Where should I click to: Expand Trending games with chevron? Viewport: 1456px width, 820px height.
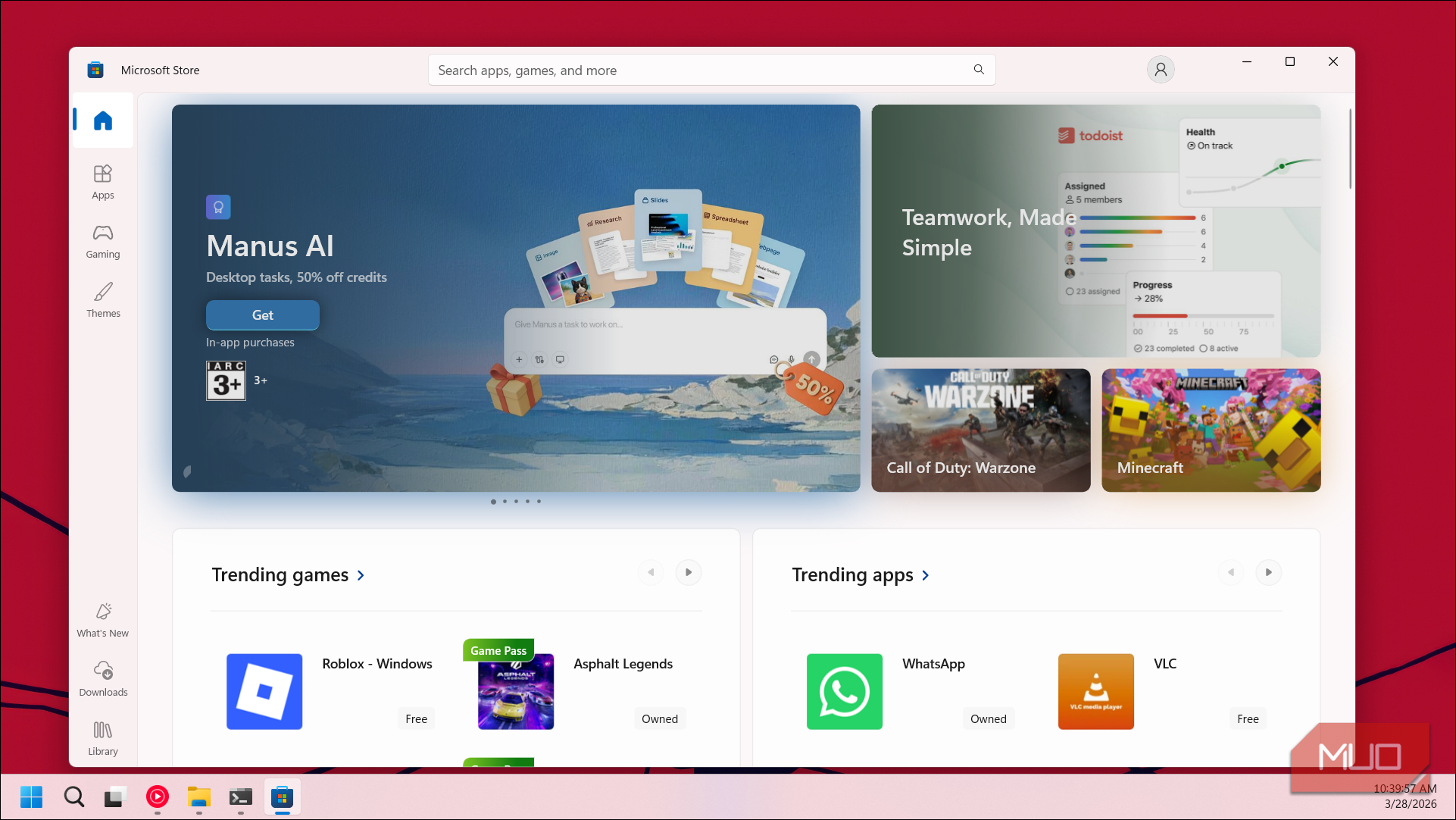361,576
